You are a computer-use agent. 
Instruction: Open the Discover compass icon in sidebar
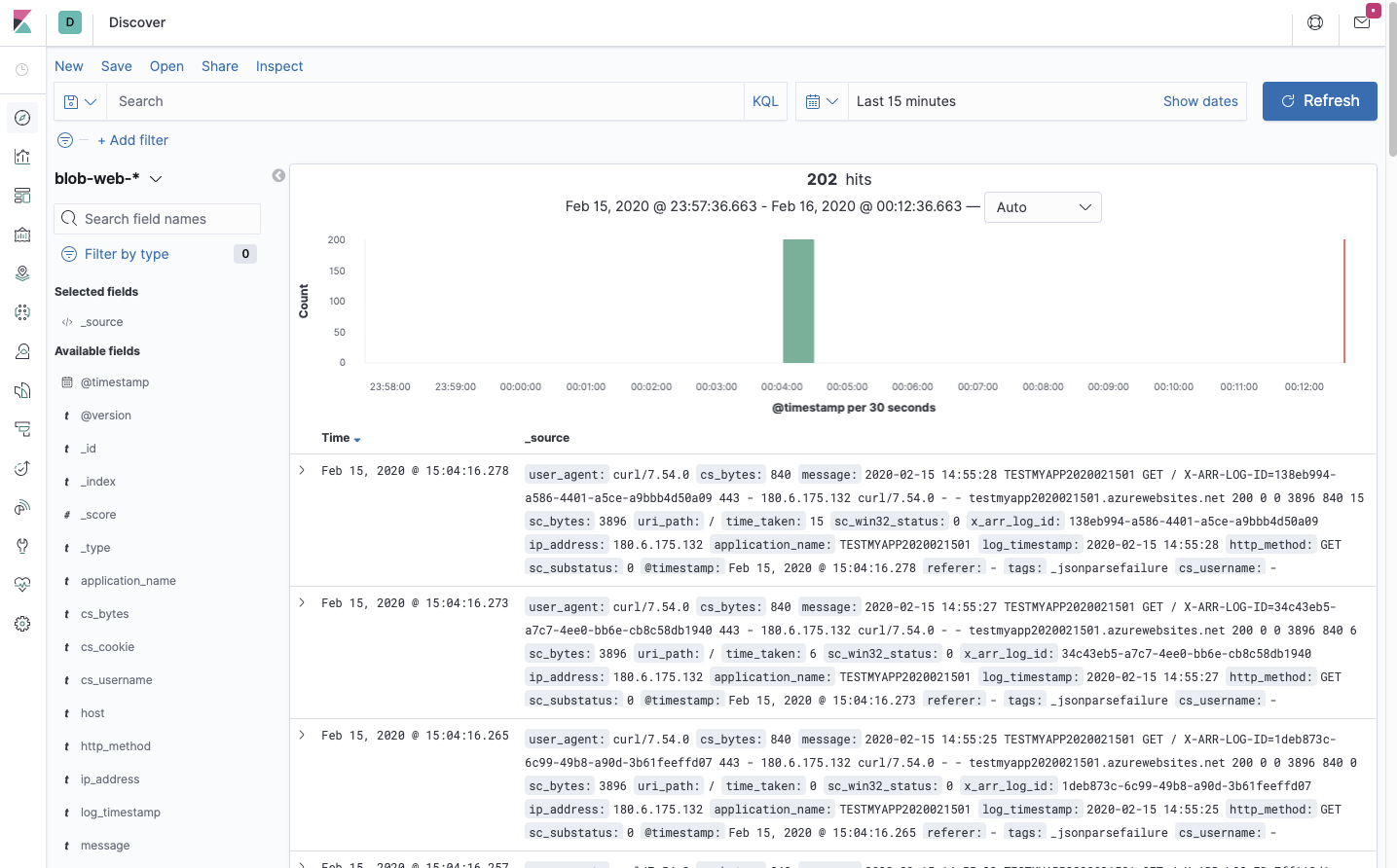point(22,118)
